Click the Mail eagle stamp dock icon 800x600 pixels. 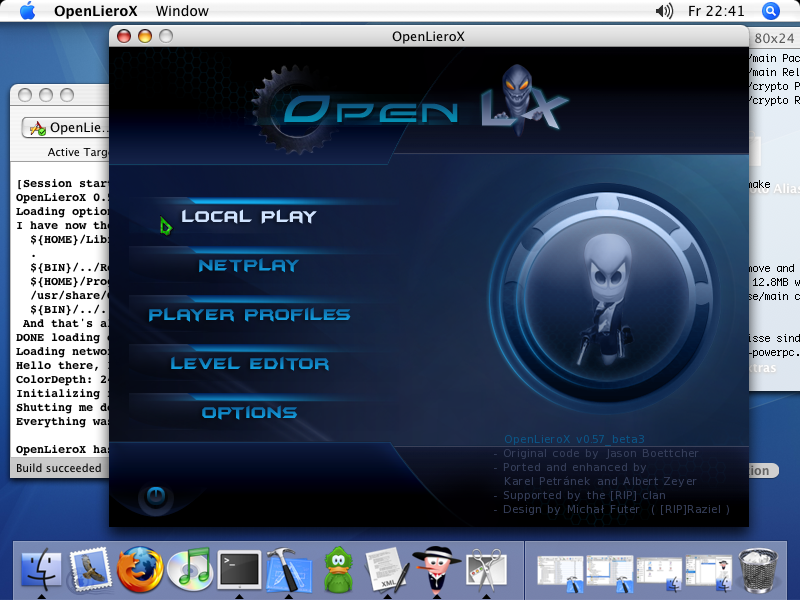tap(90, 570)
